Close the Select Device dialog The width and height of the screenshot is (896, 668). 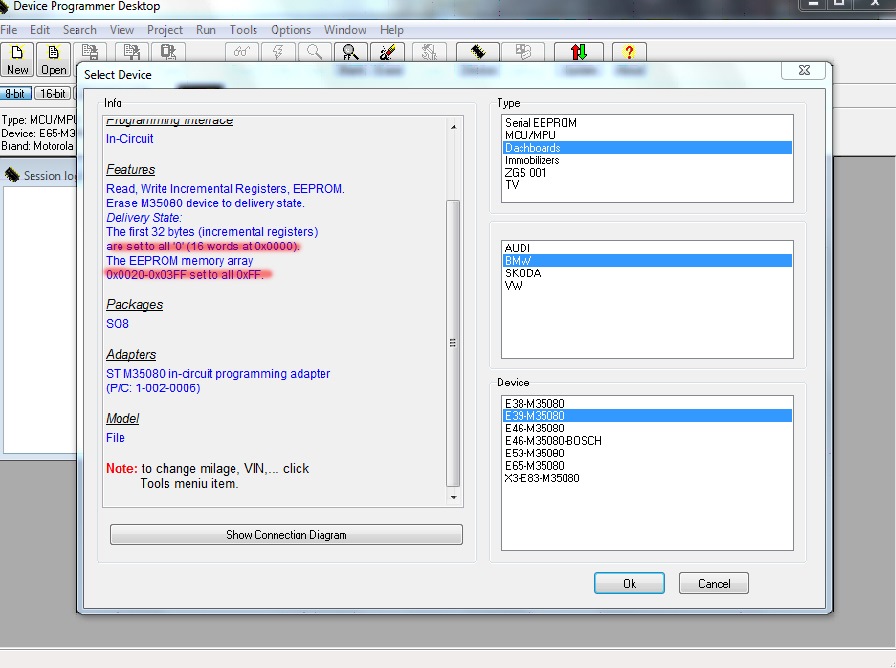804,70
